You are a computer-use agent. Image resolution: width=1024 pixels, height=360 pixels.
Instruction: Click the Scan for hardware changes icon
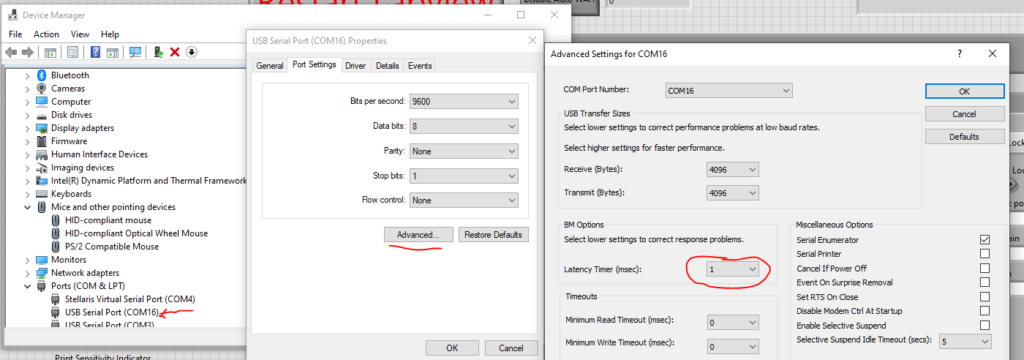[x=135, y=52]
